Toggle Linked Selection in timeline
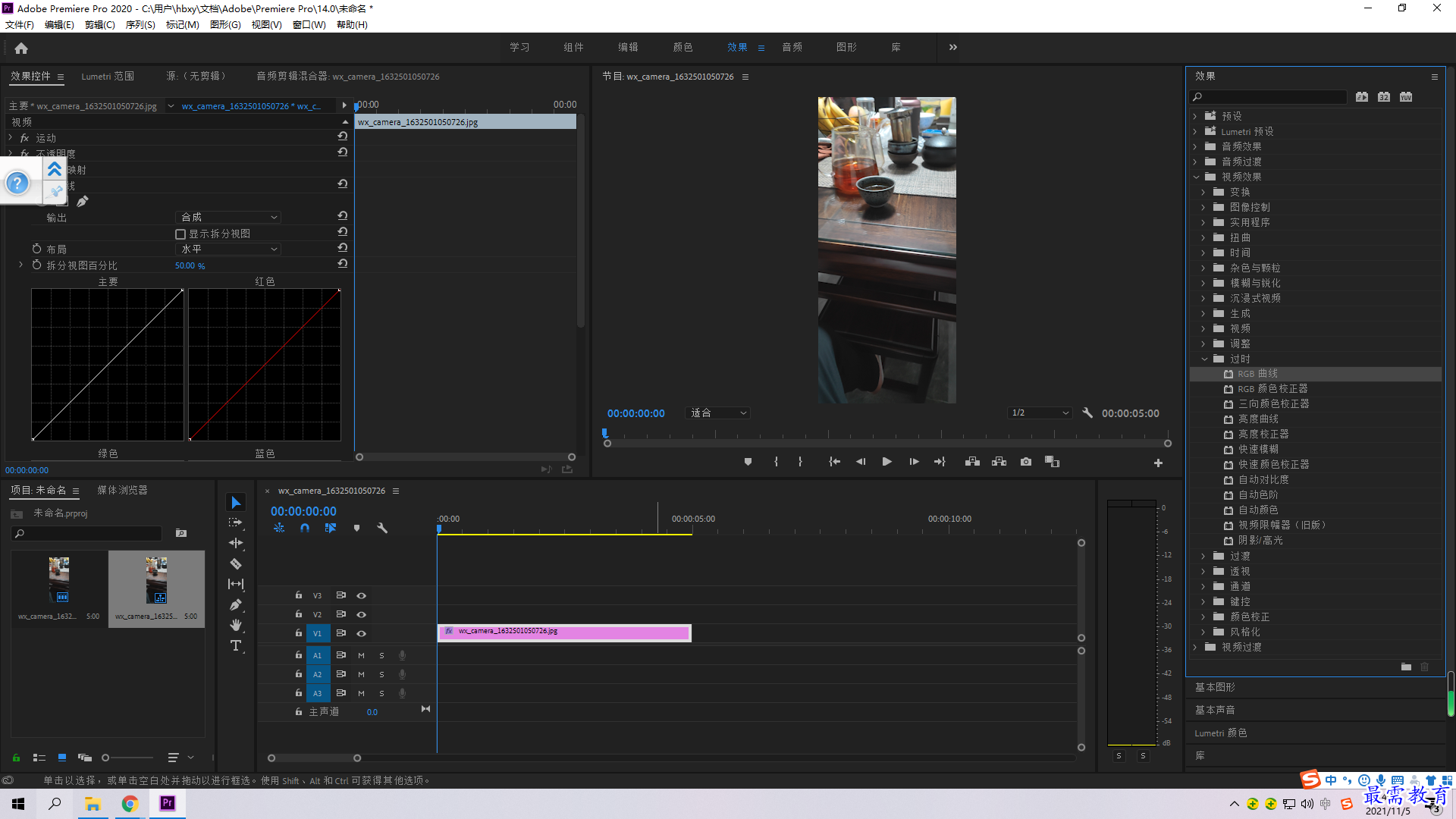1456x819 pixels. 330,528
